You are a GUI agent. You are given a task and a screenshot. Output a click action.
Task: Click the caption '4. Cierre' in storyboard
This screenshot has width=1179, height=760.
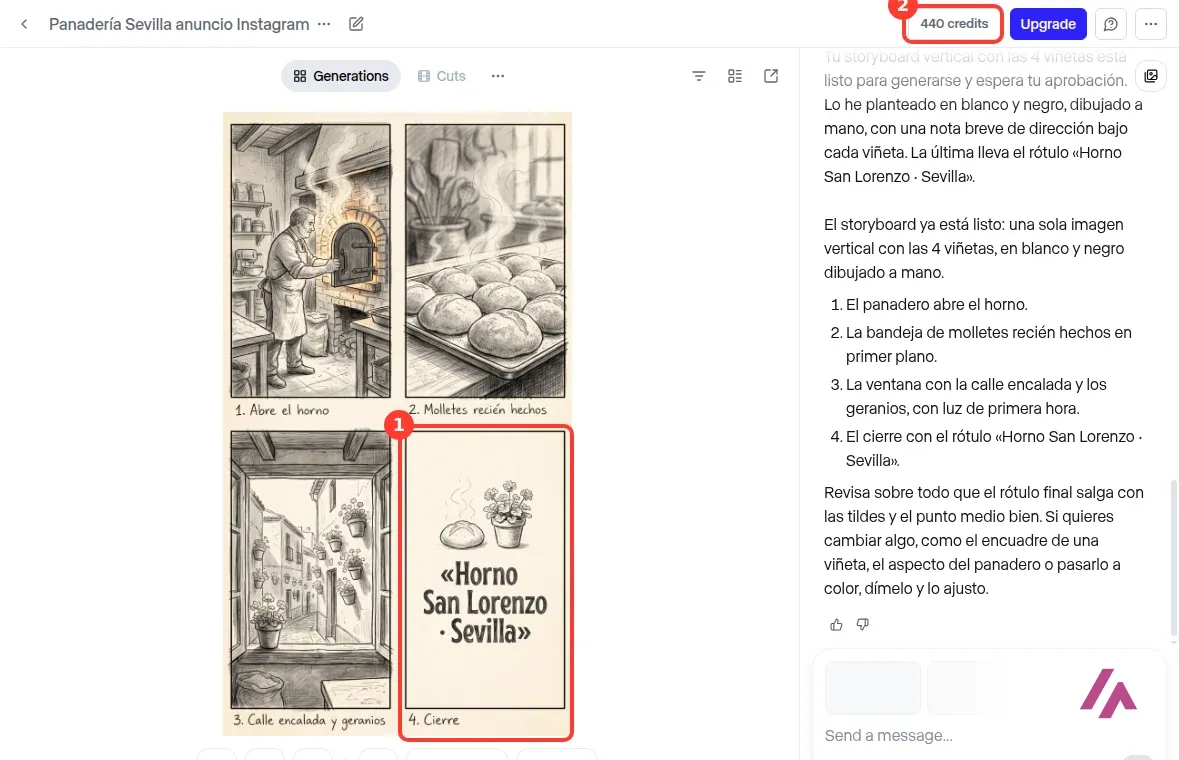tap(434, 719)
